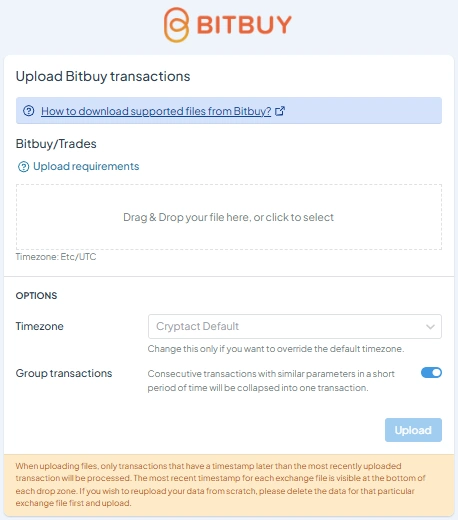Viewport: 458px width, 520px height.
Task: Click the BITBUY wordmark in header
Action: point(244,25)
